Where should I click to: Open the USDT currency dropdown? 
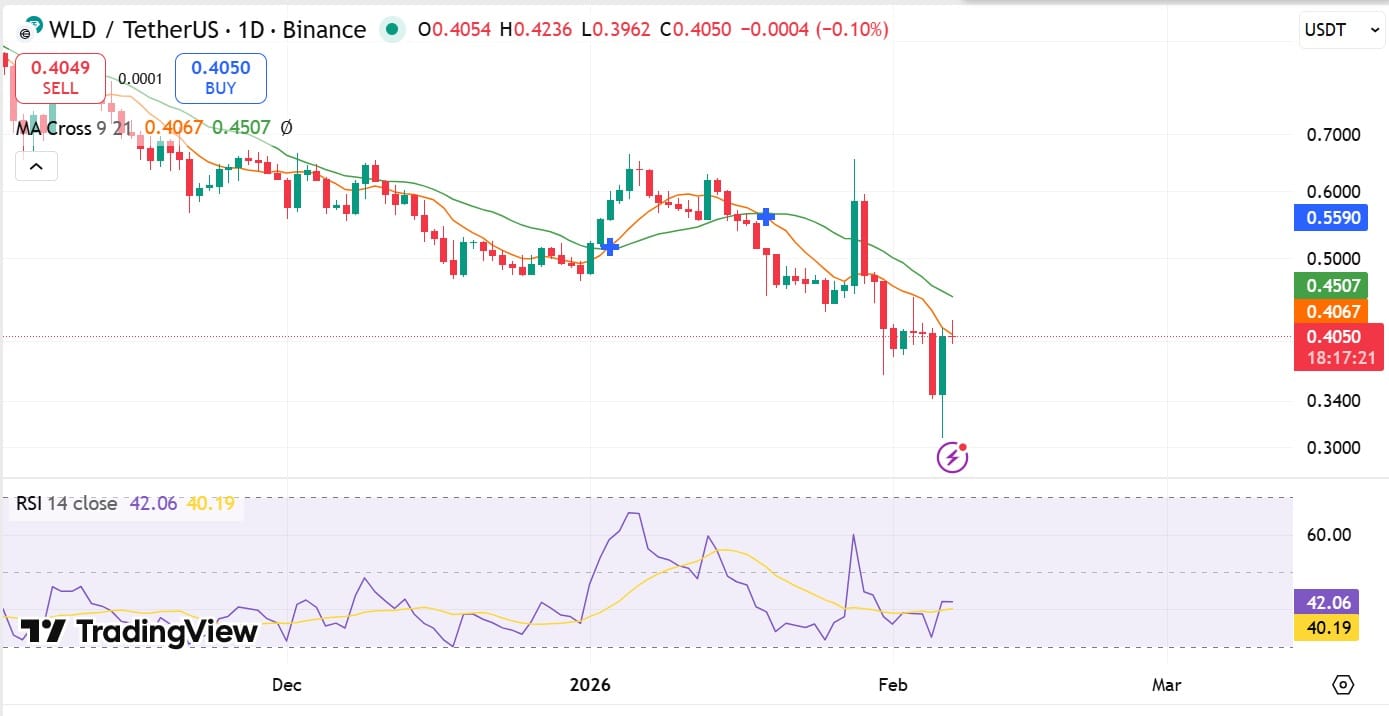pos(1341,29)
